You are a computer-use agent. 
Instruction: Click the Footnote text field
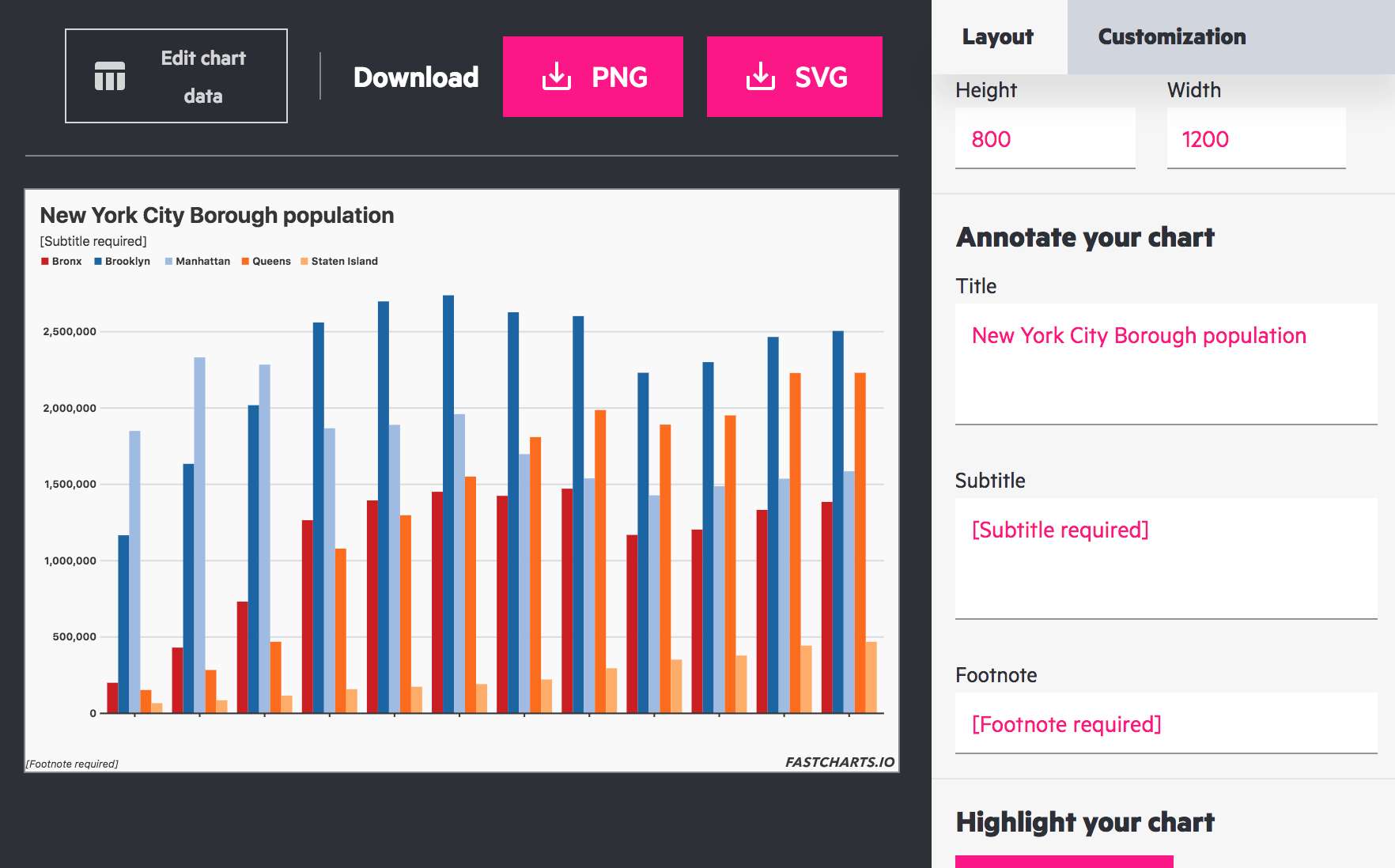coord(1166,723)
